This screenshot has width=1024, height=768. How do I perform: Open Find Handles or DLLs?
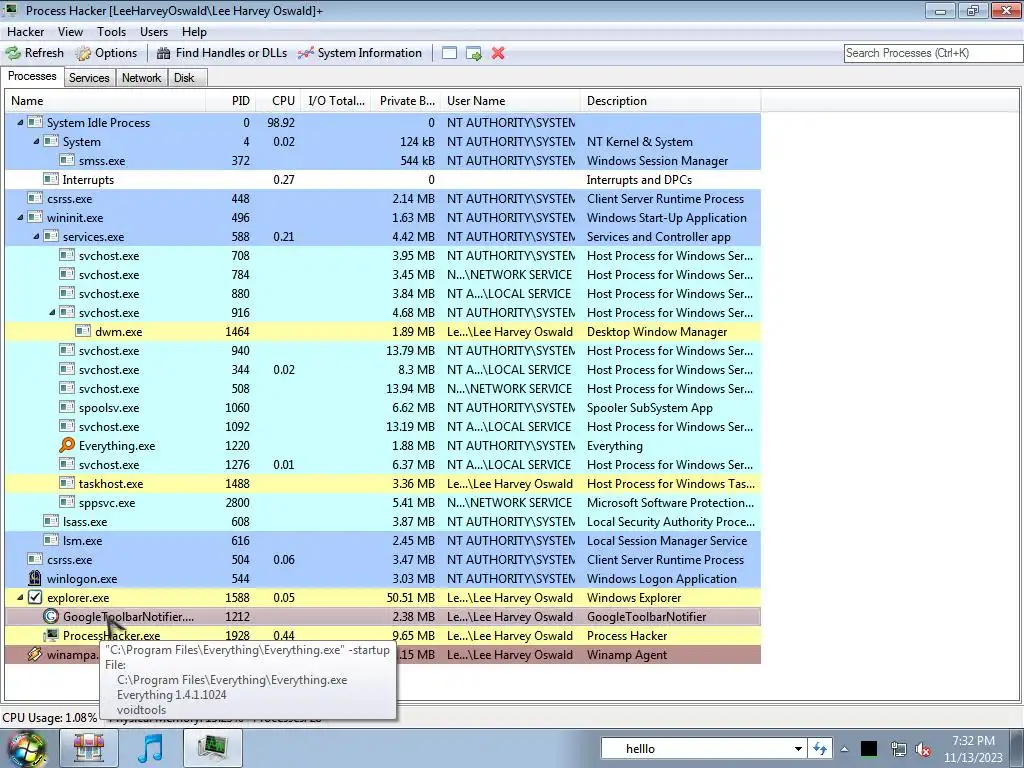point(222,53)
